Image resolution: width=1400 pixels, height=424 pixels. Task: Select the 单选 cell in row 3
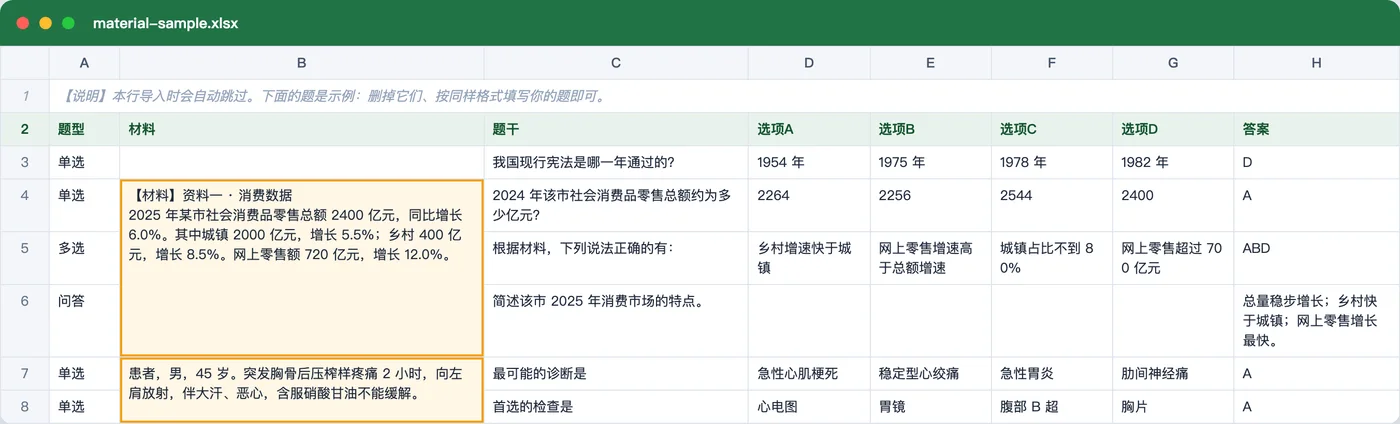(x=85, y=162)
